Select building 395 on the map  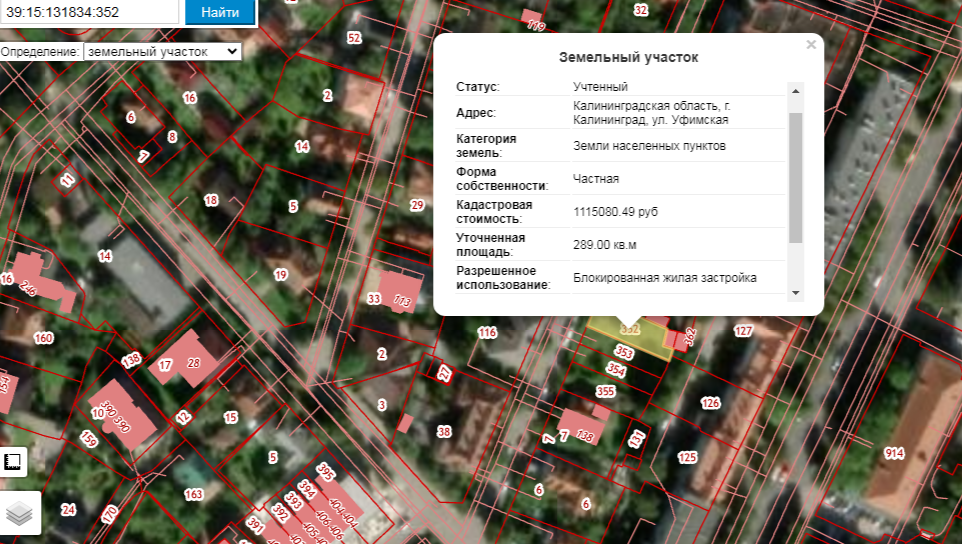(325, 470)
